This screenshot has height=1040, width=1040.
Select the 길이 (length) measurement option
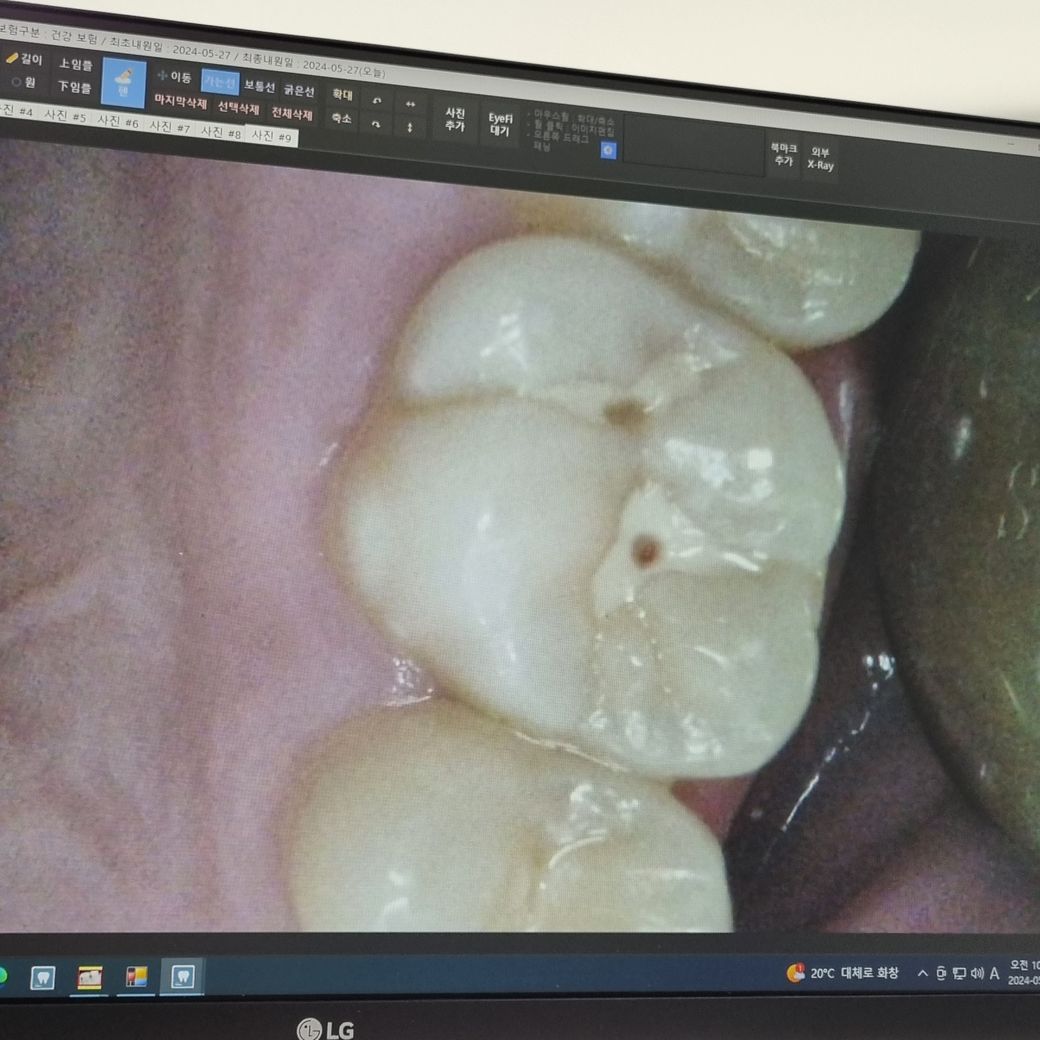(24, 58)
